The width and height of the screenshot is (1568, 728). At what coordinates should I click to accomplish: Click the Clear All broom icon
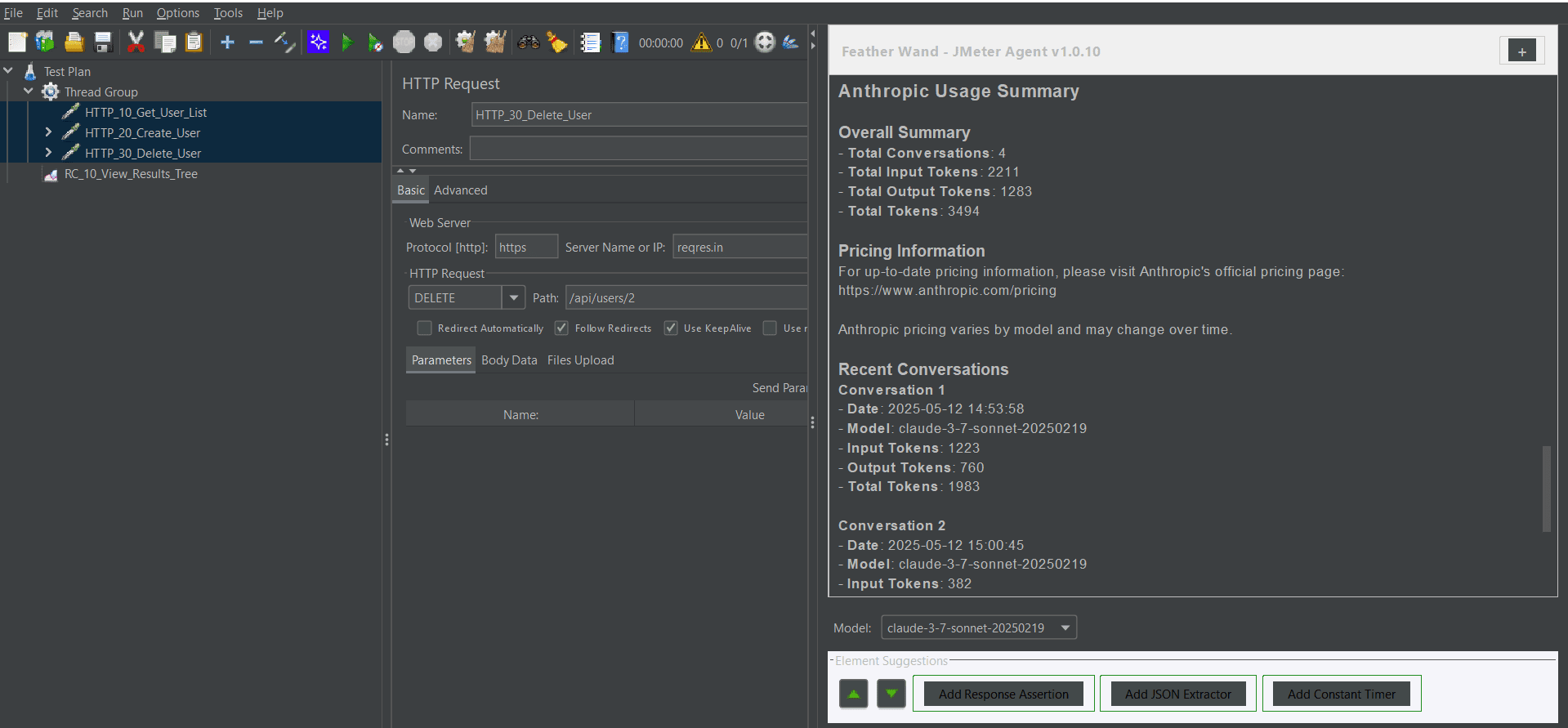point(495,42)
